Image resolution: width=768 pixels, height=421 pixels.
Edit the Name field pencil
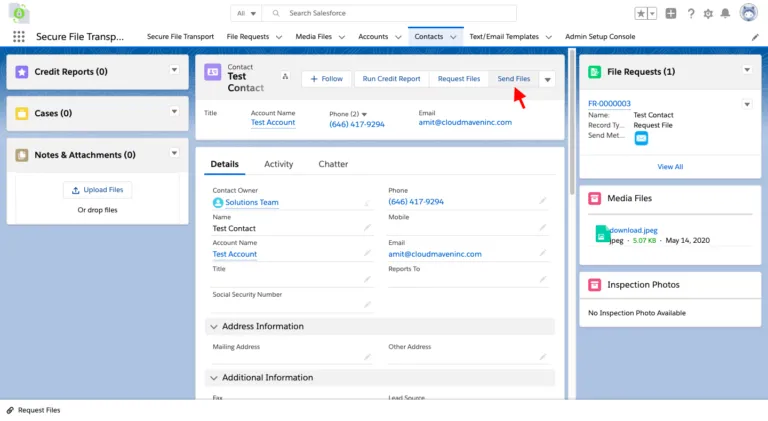367,228
